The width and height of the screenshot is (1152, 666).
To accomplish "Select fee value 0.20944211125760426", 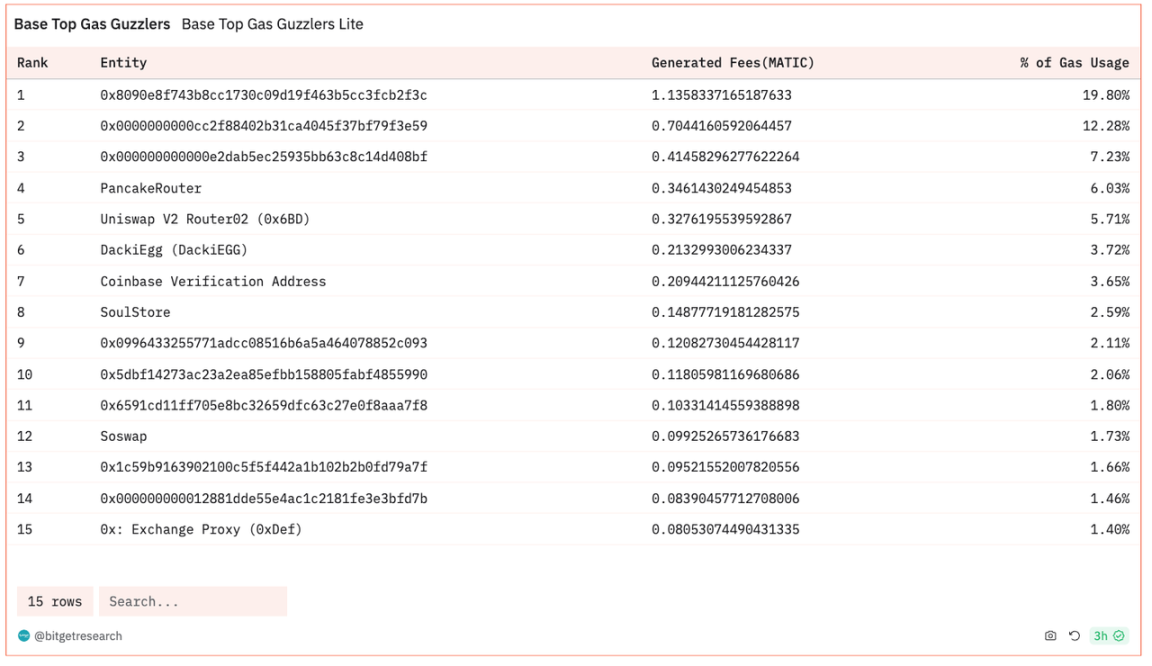I will pyautogui.click(x=725, y=282).
